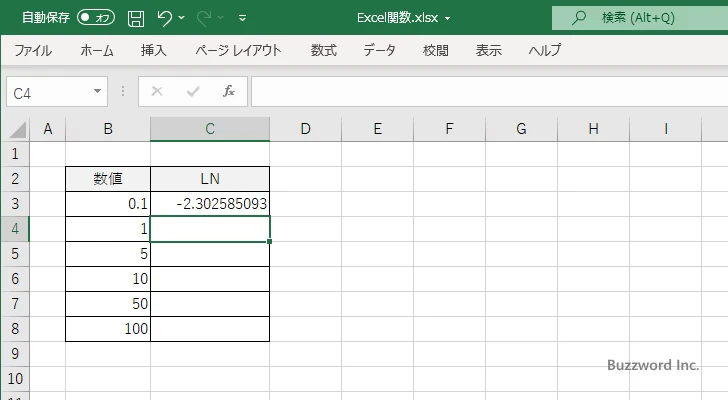Open the ホーム tab

(x=97, y=50)
